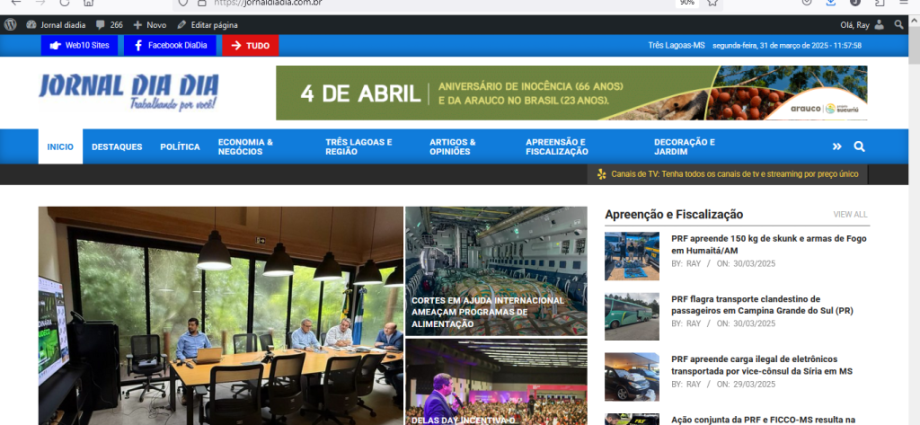Click date 30/03/2025 under transporte clandestino article
Screen dimensions: 920x425
point(754,324)
